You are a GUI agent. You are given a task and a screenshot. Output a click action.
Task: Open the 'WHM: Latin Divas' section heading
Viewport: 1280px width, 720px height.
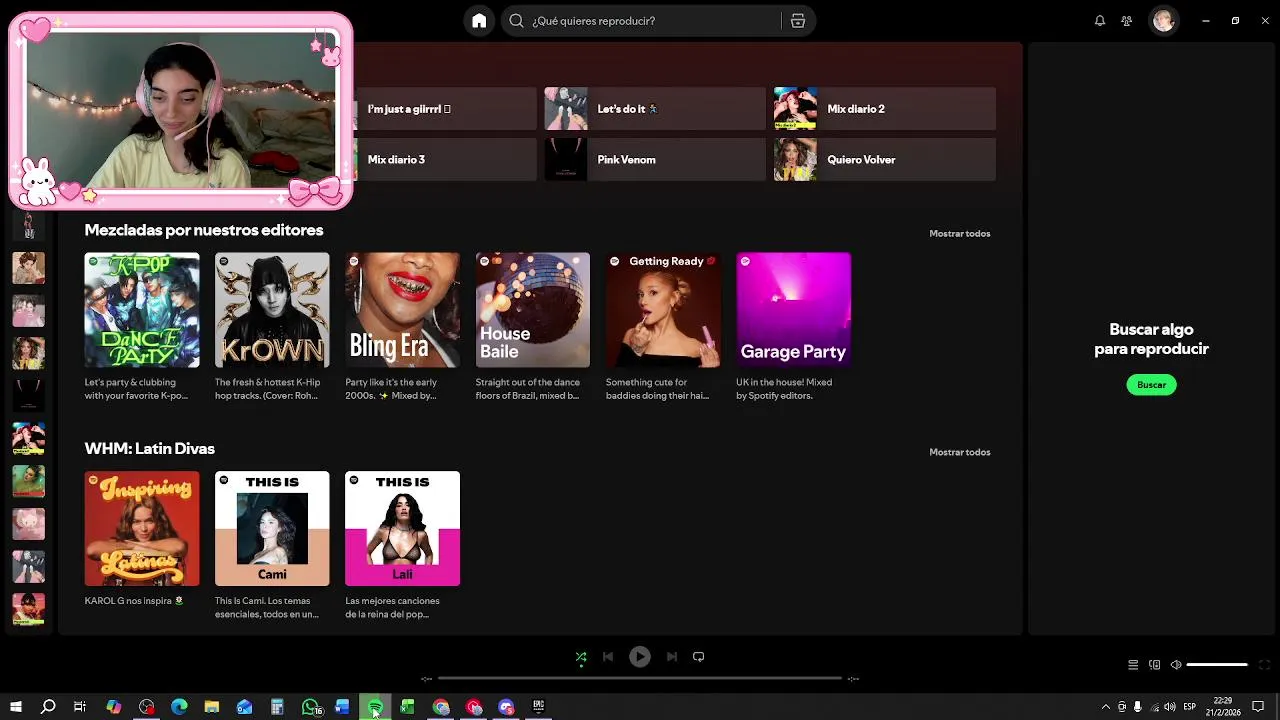150,449
